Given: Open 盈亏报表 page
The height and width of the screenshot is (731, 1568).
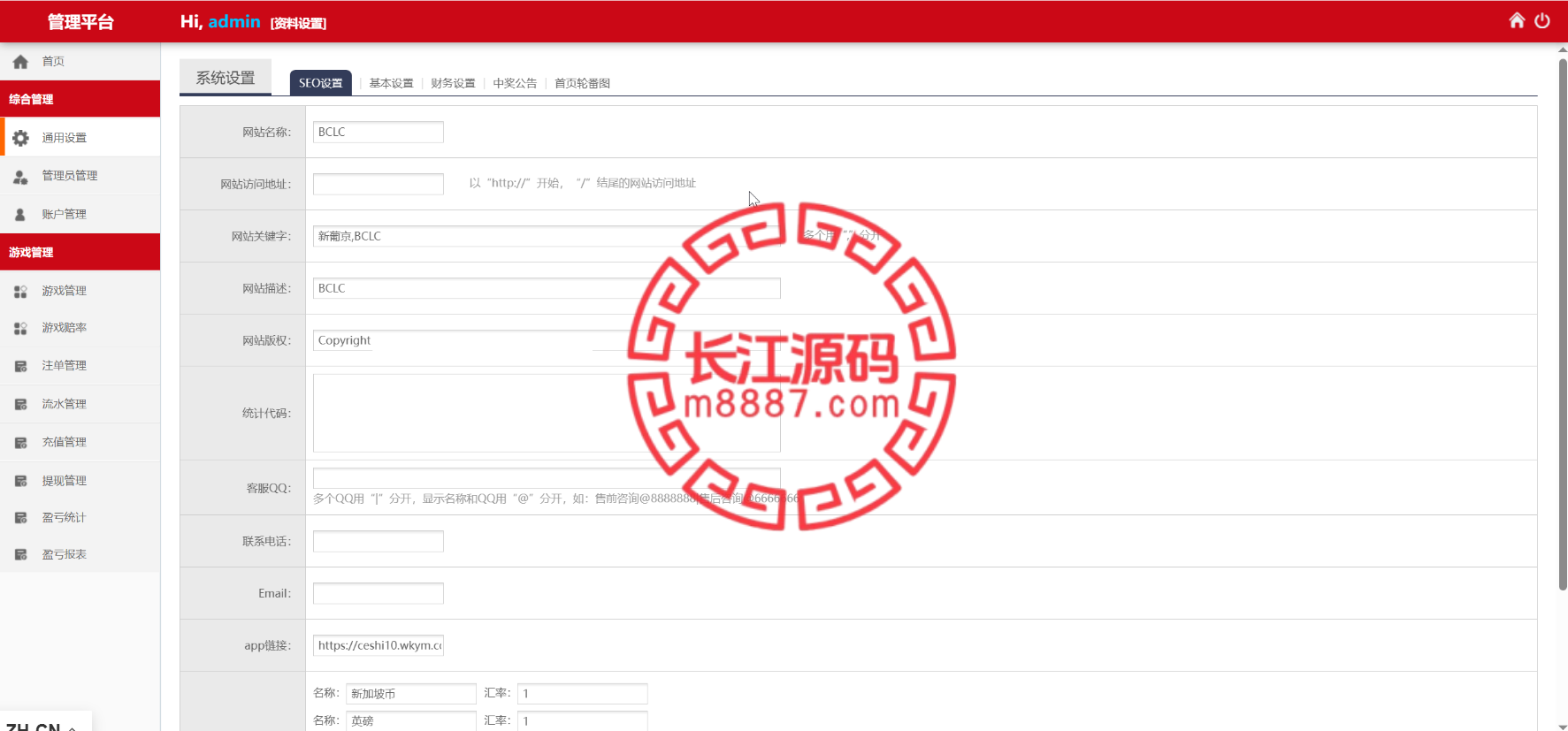Looking at the screenshot, I should pos(80,554).
